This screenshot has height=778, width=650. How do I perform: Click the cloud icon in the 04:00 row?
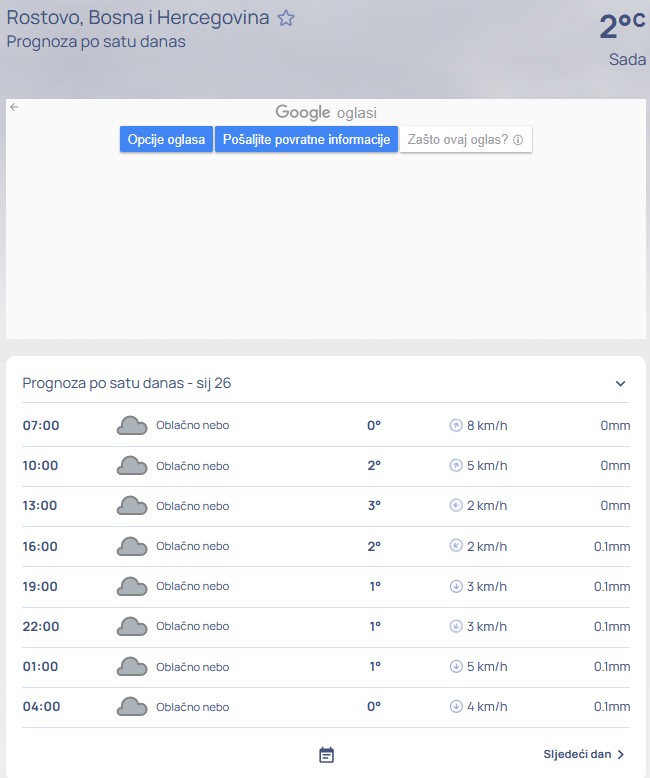[x=132, y=707]
